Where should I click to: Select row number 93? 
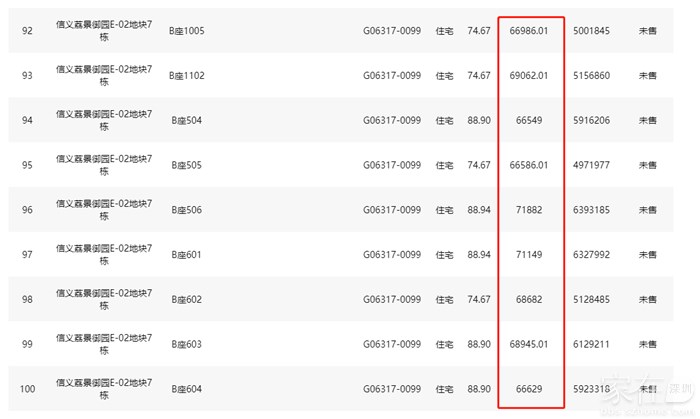27,76
